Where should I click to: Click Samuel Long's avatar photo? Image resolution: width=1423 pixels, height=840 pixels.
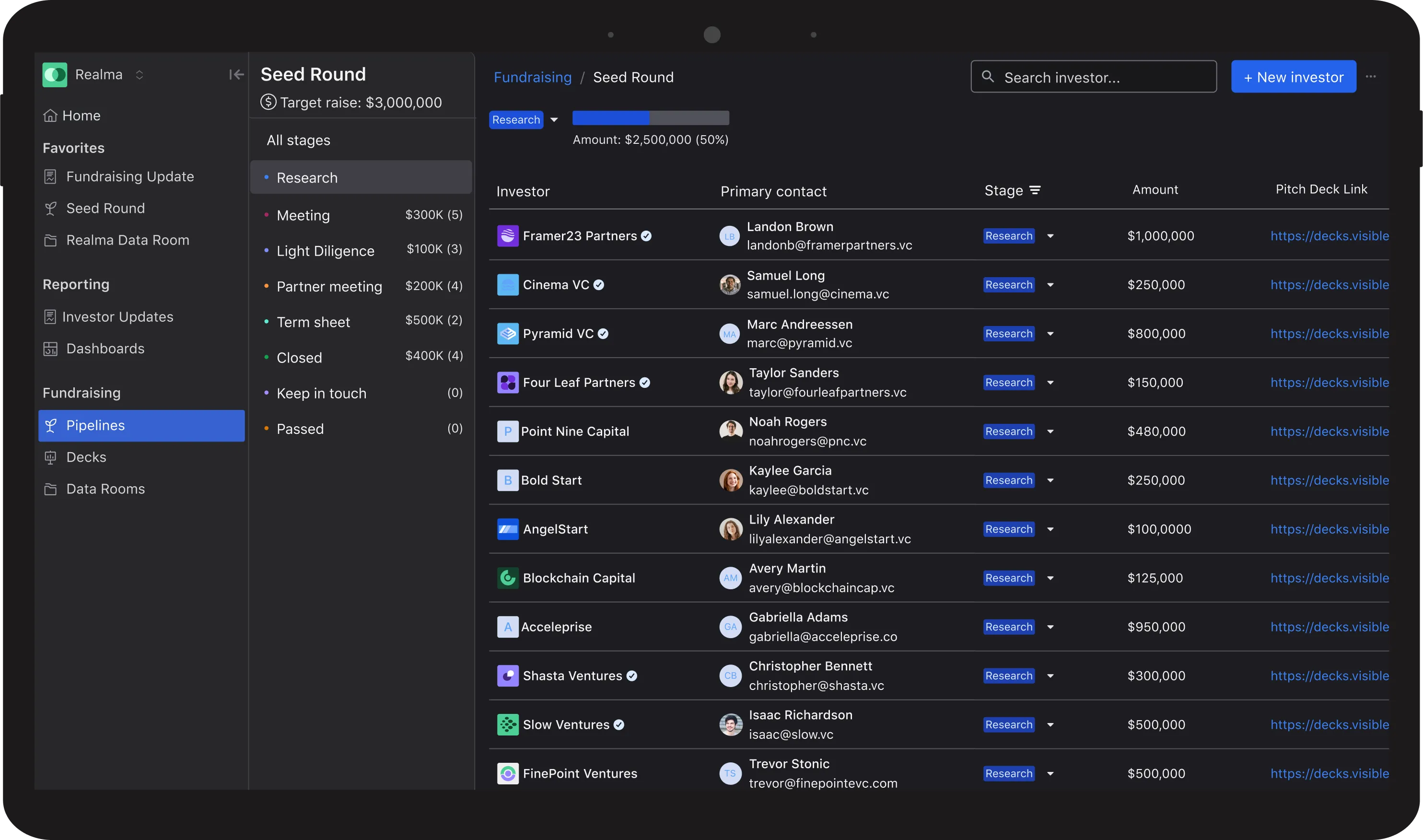tap(730, 285)
